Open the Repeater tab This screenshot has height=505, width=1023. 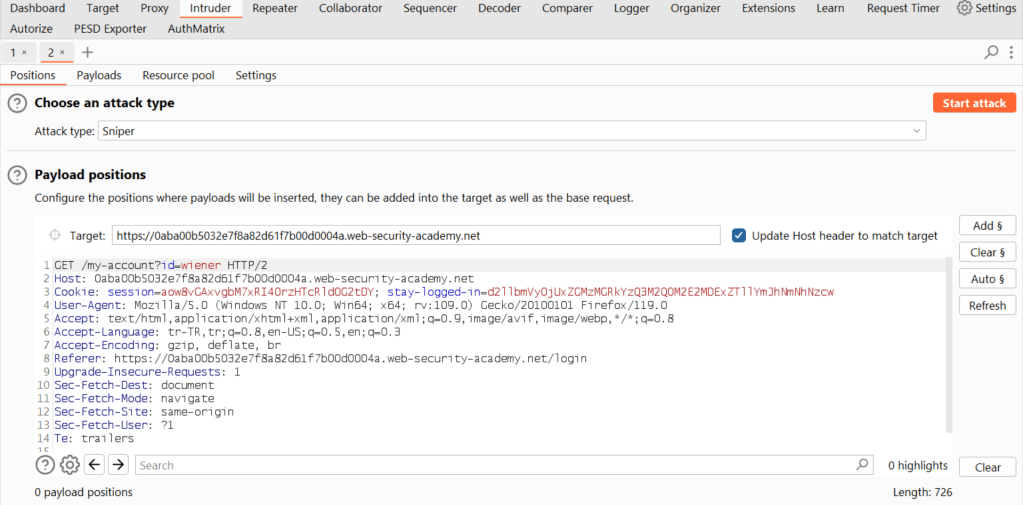274,8
